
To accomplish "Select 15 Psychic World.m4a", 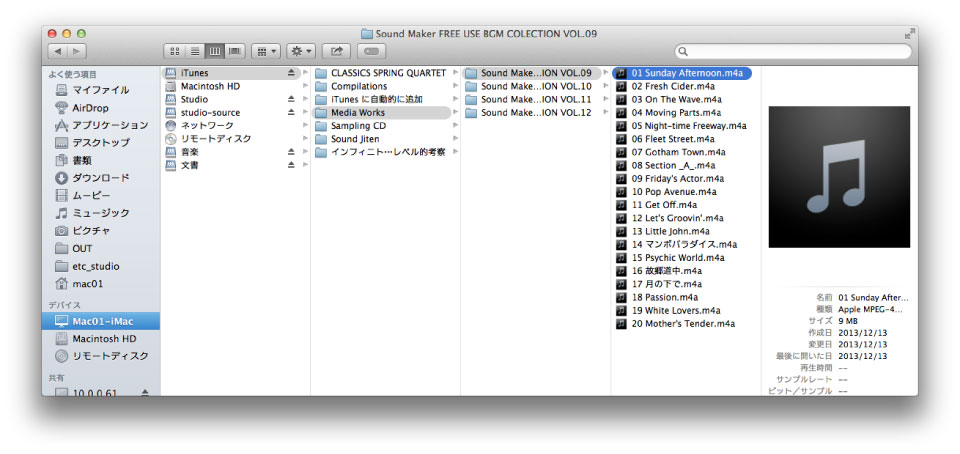I will [x=682, y=258].
